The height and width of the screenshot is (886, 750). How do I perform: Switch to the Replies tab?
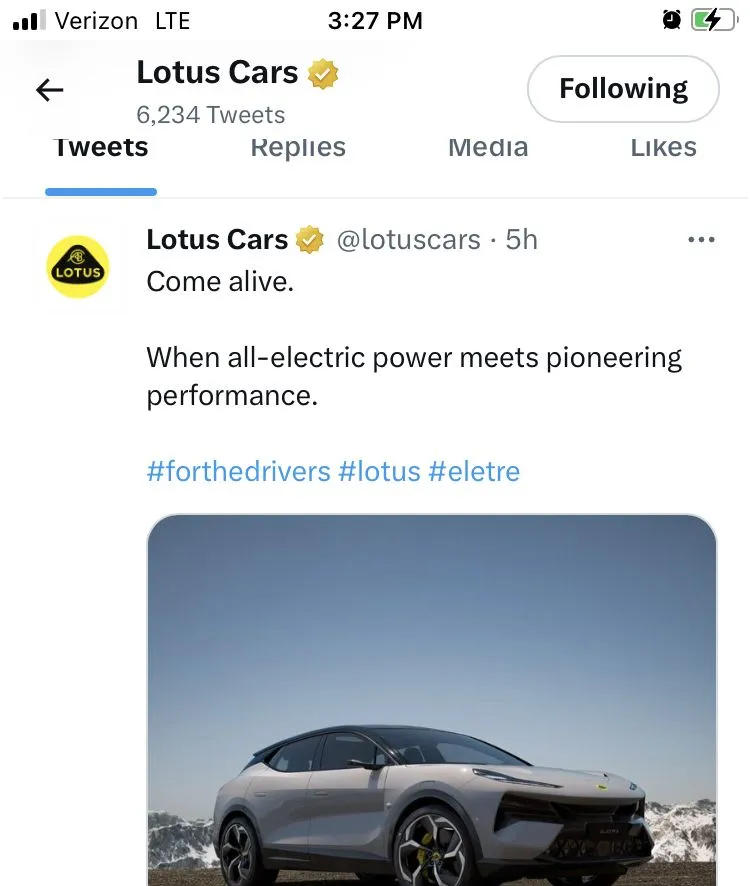(298, 148)
